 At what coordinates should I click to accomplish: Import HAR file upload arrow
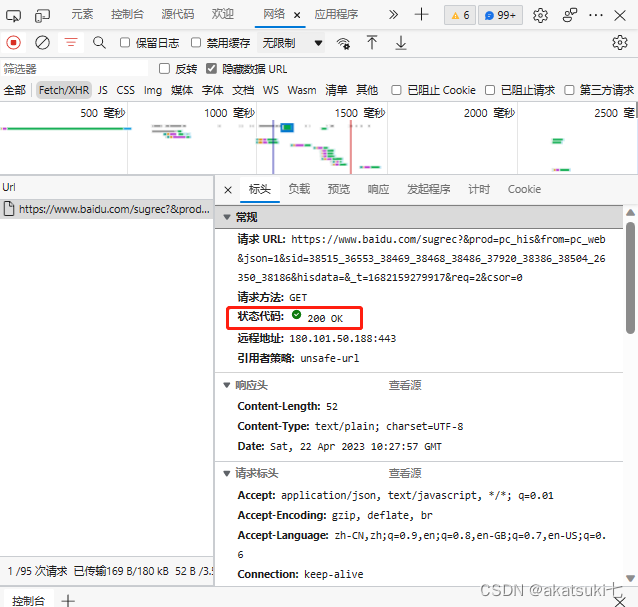click(x=371, y=42)
